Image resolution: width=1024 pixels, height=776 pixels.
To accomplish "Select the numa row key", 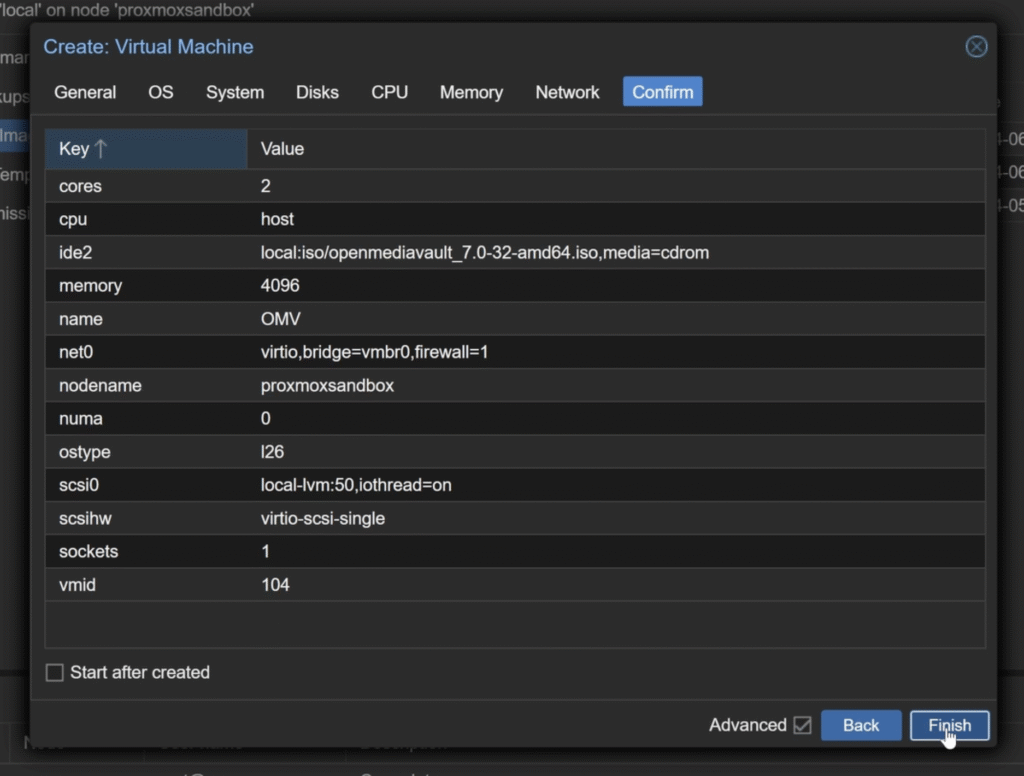I will click(80, 419).
